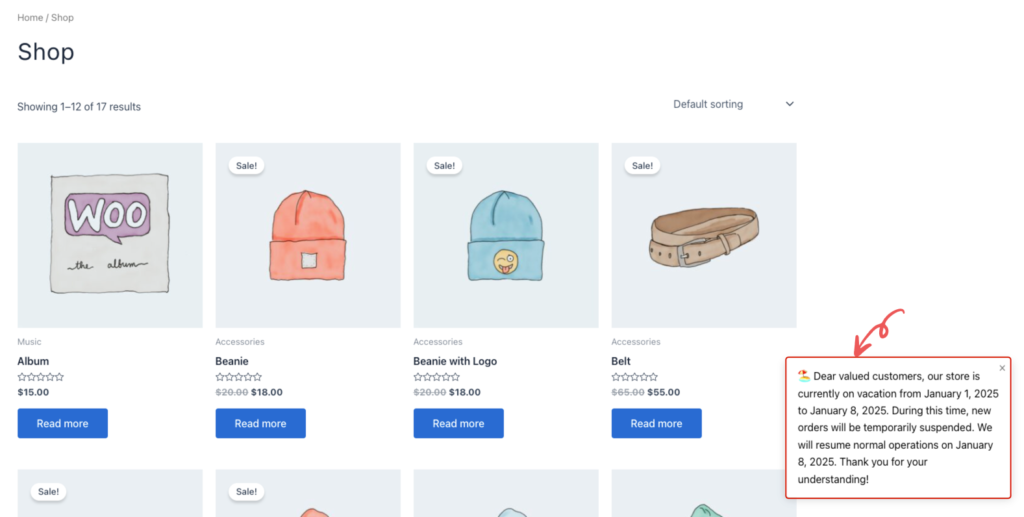Open the Woo album product image
1024x517 pixels.
coord(110,236)
